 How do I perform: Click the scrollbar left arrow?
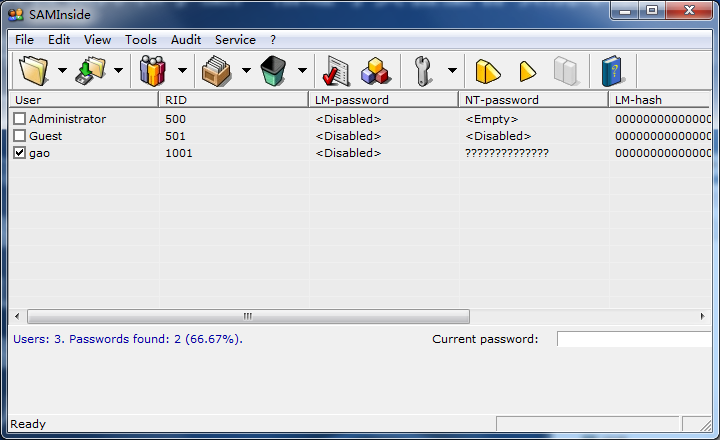tap(17, 316)
